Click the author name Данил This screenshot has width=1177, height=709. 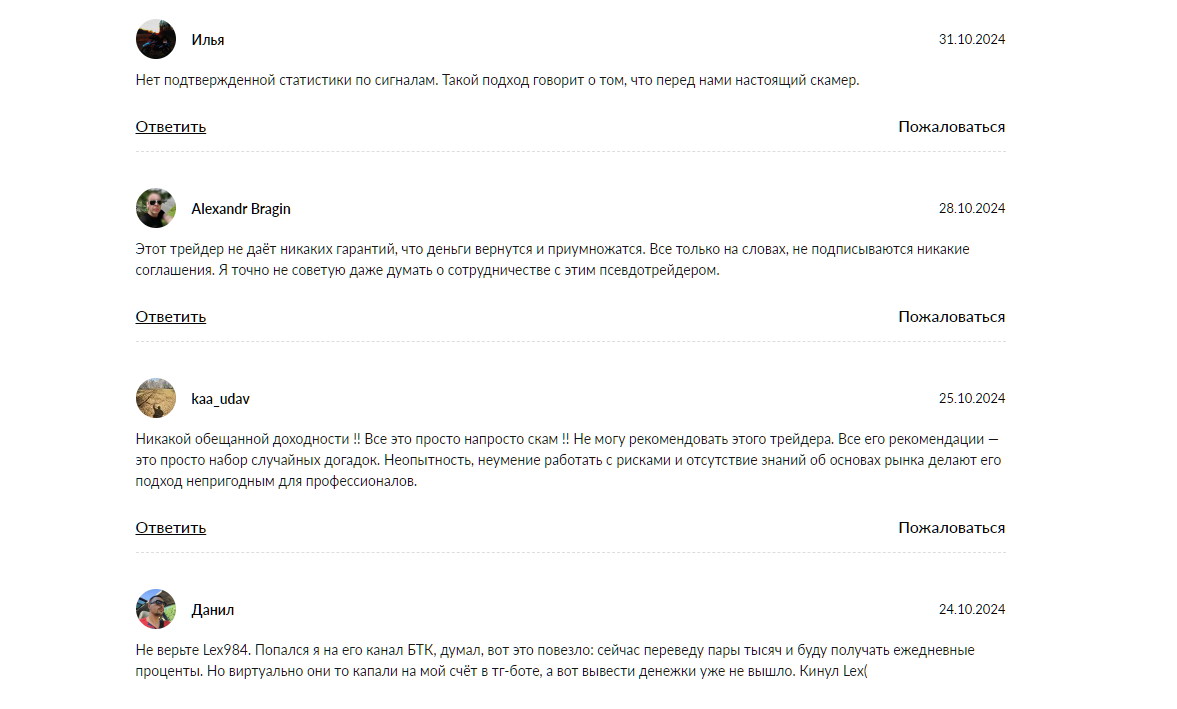pos(212,609)
